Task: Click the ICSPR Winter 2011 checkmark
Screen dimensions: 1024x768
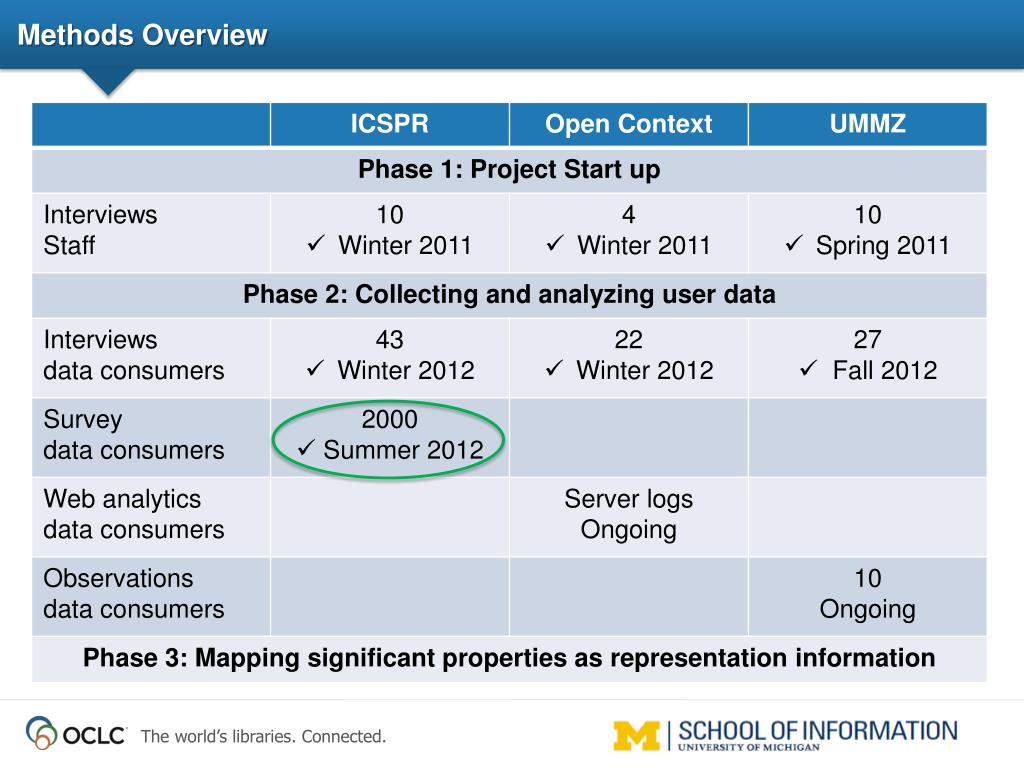Action: pyautogui.click(x=316, y=244)
